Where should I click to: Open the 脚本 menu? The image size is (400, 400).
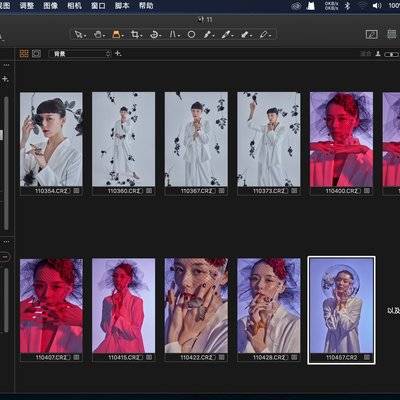(122, 6)
